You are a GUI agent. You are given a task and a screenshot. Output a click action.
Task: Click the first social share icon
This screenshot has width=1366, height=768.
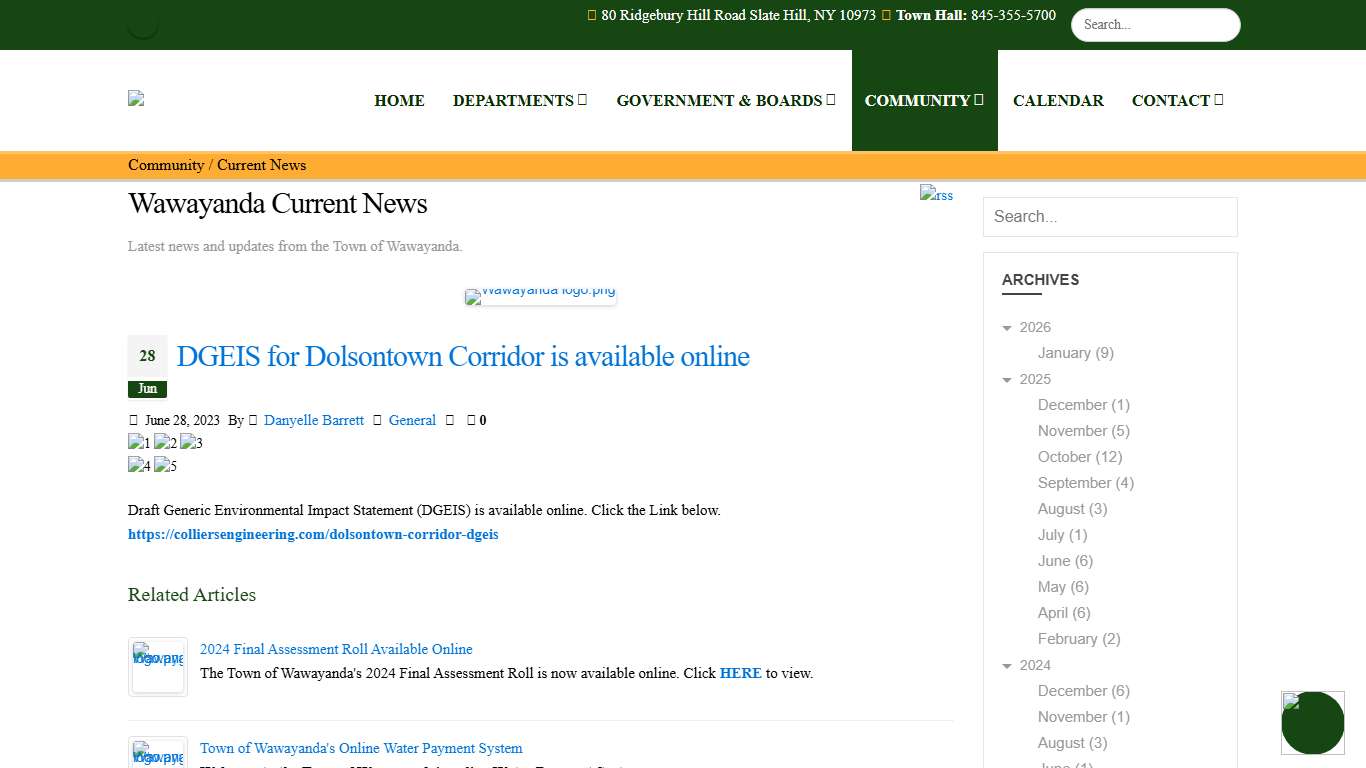[x=138, y=442]
